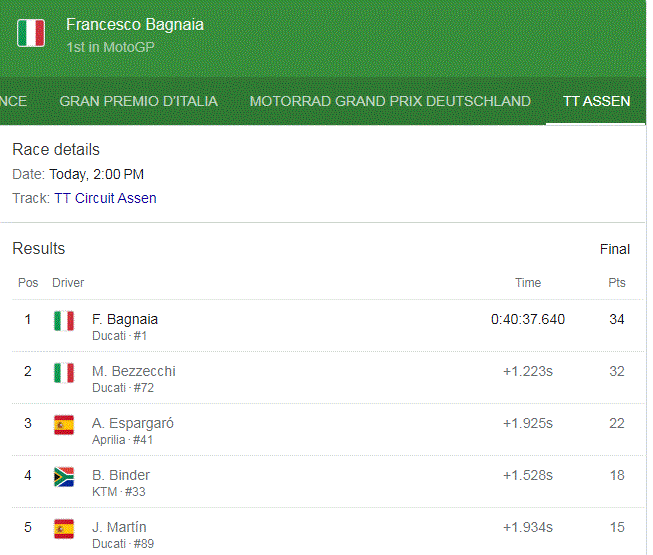Click the Italian flag beside Francesco Bagnaia header
Screen dimensions: 653x555
[31, 33]
